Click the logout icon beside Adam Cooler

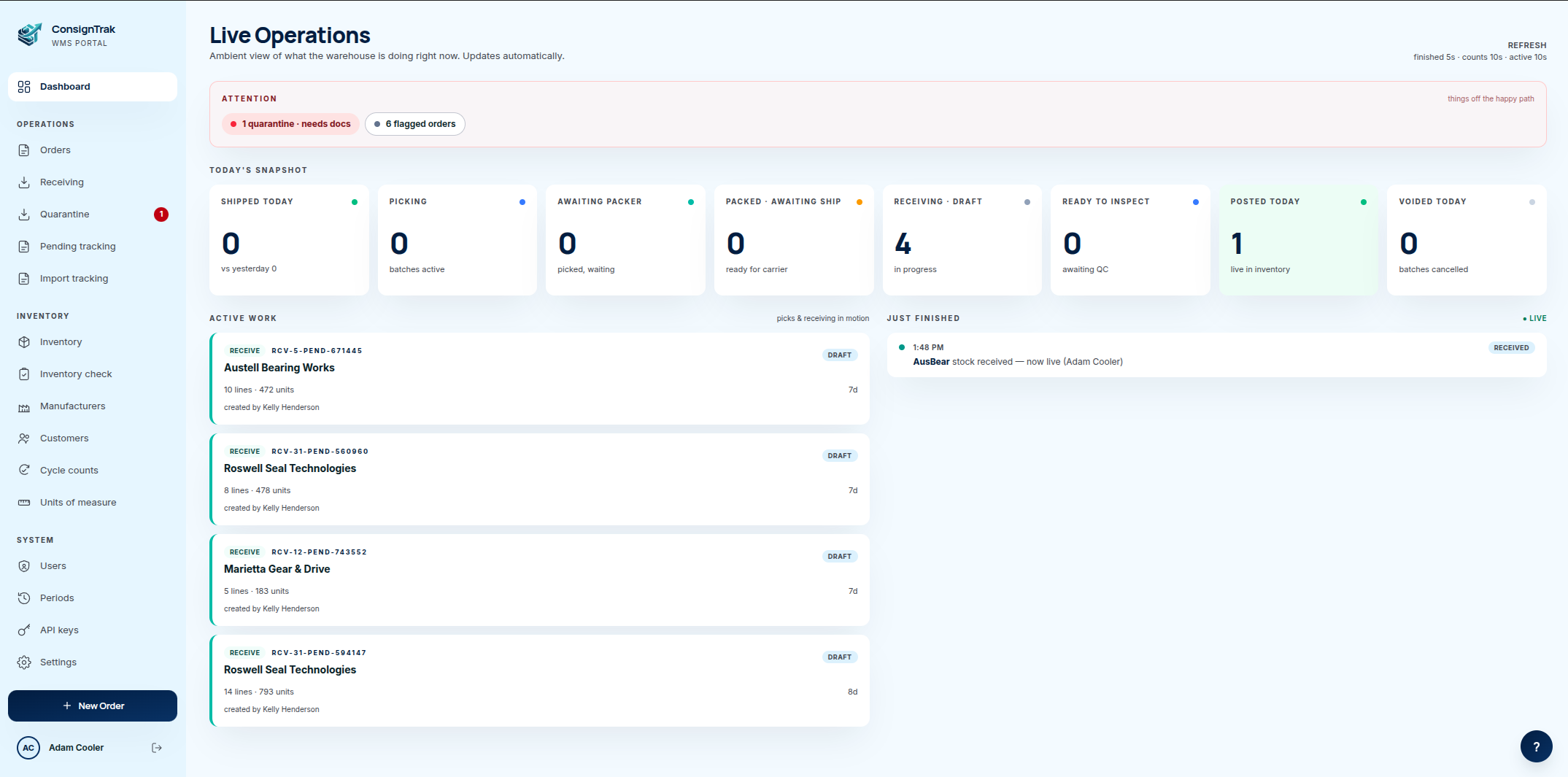(x=157, y=748)
